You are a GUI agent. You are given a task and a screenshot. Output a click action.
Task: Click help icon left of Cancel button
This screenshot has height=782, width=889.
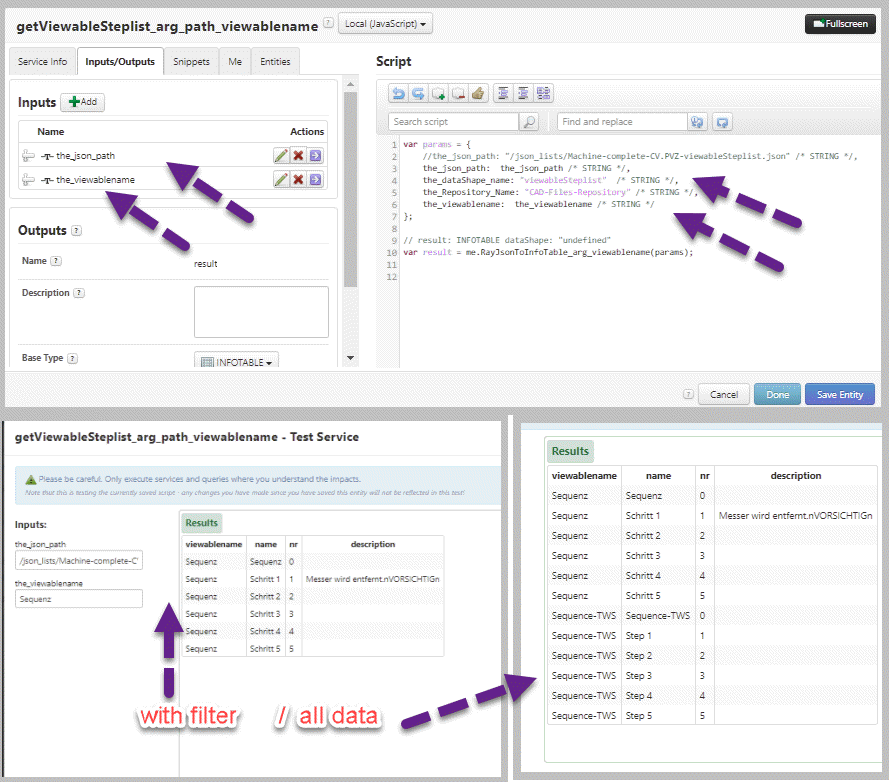688,394
